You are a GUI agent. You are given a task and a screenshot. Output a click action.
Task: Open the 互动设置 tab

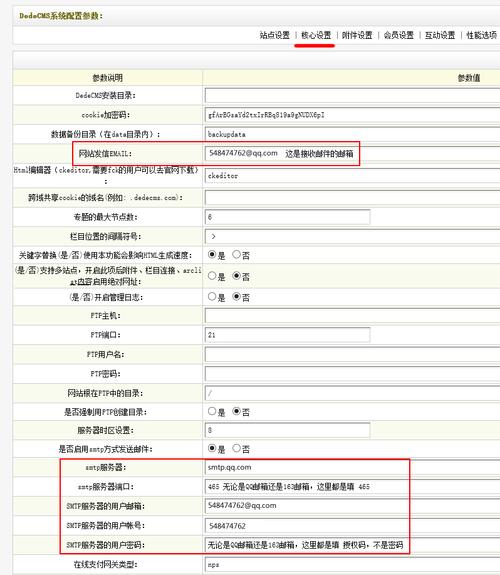[440, 35]
